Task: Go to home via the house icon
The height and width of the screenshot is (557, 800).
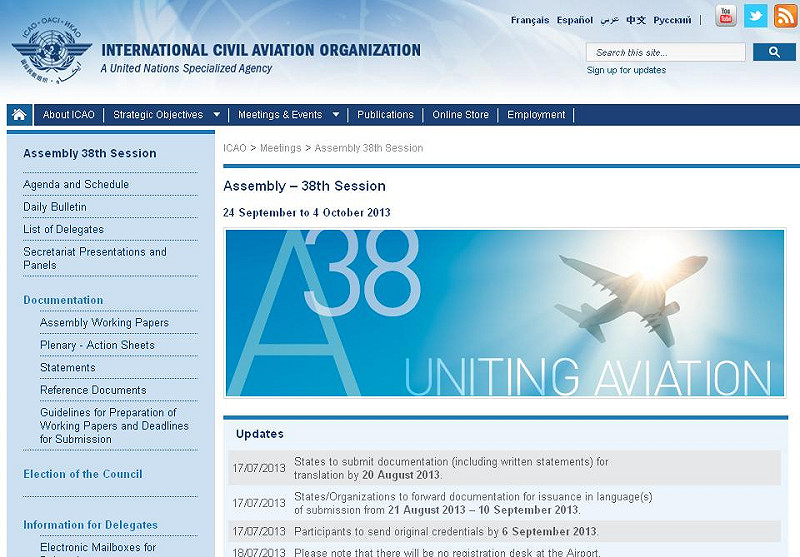Action: point(19,115)
